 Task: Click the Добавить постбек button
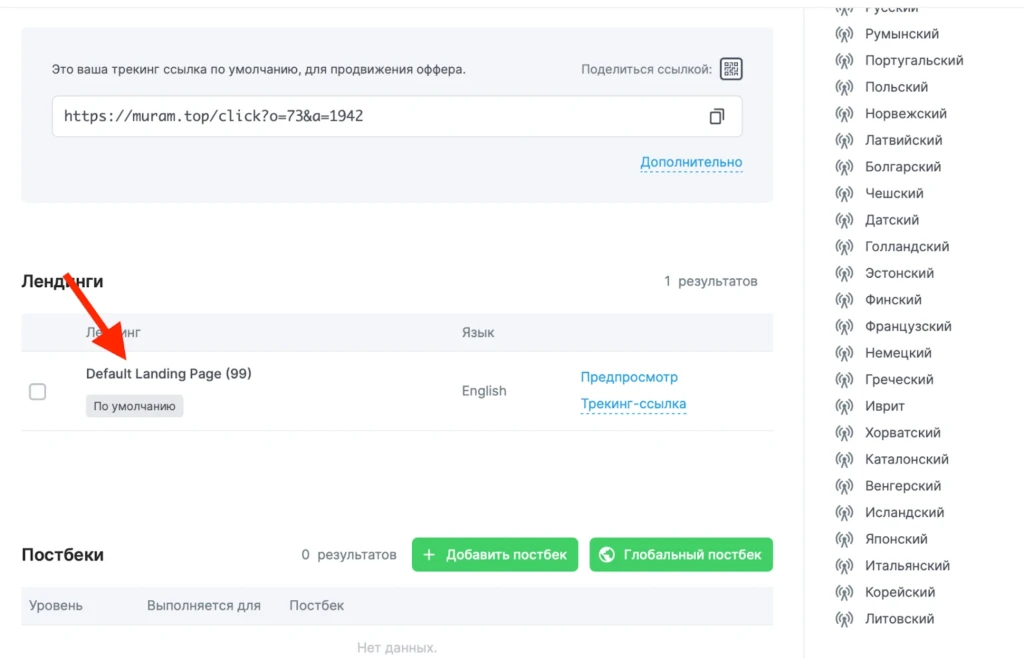pyautogui.click(x=494, y=555)
